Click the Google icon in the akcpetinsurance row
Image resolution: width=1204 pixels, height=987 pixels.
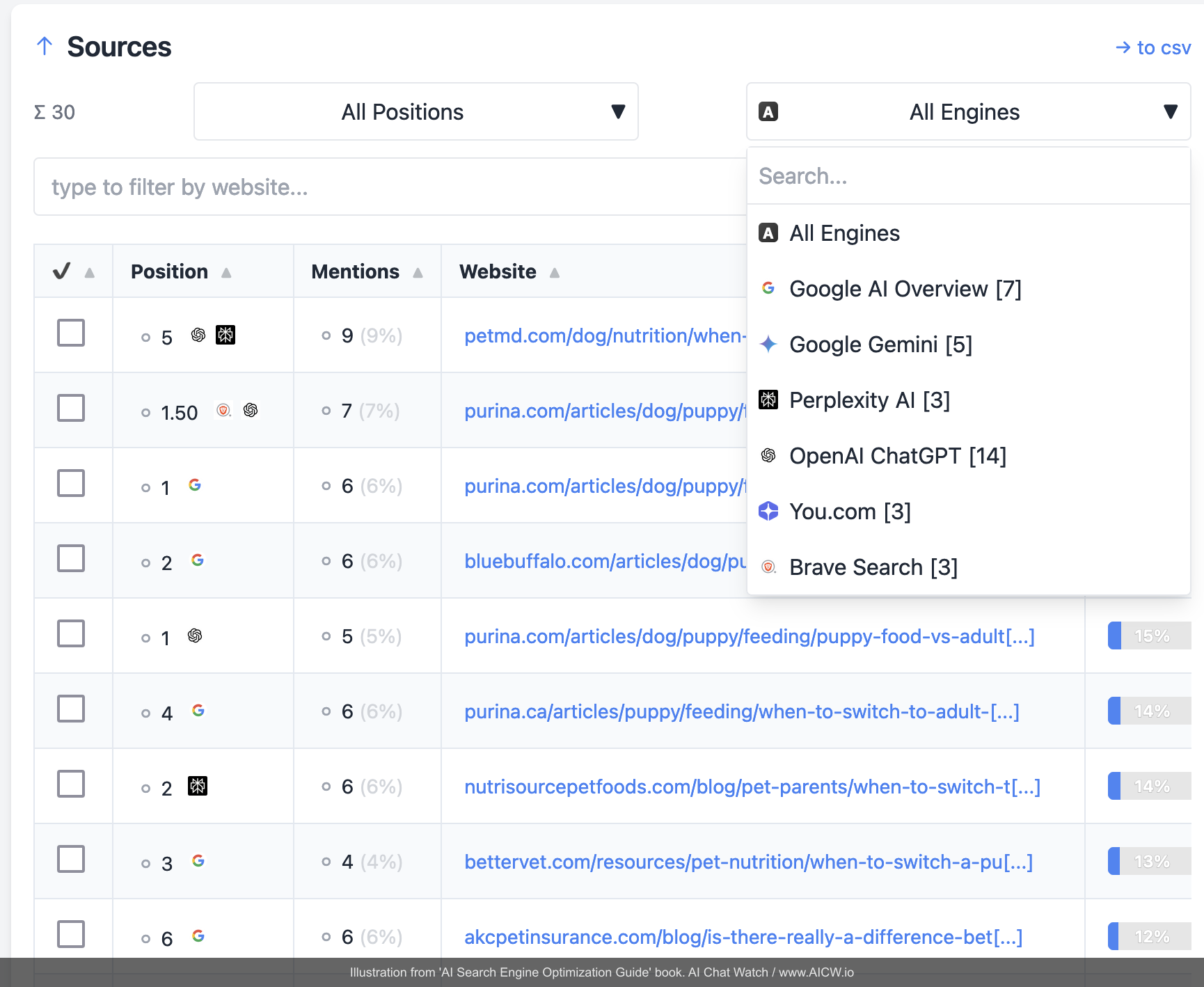(x=198, y=937)
